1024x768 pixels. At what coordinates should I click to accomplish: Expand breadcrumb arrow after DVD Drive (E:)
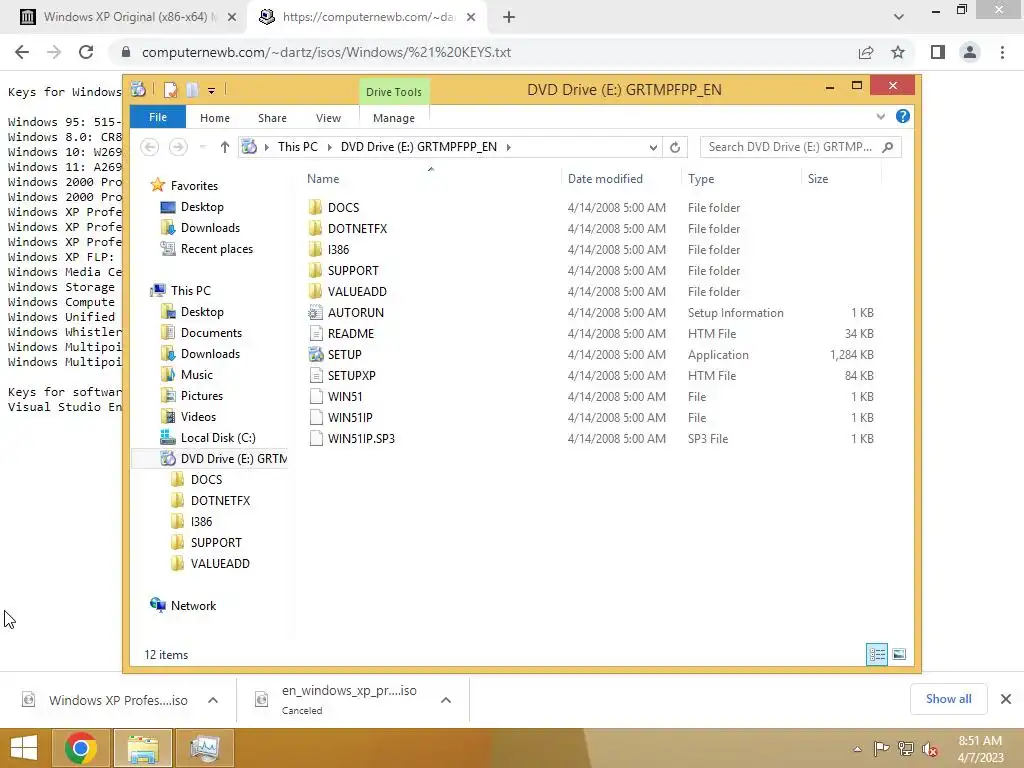pos(508,147)
